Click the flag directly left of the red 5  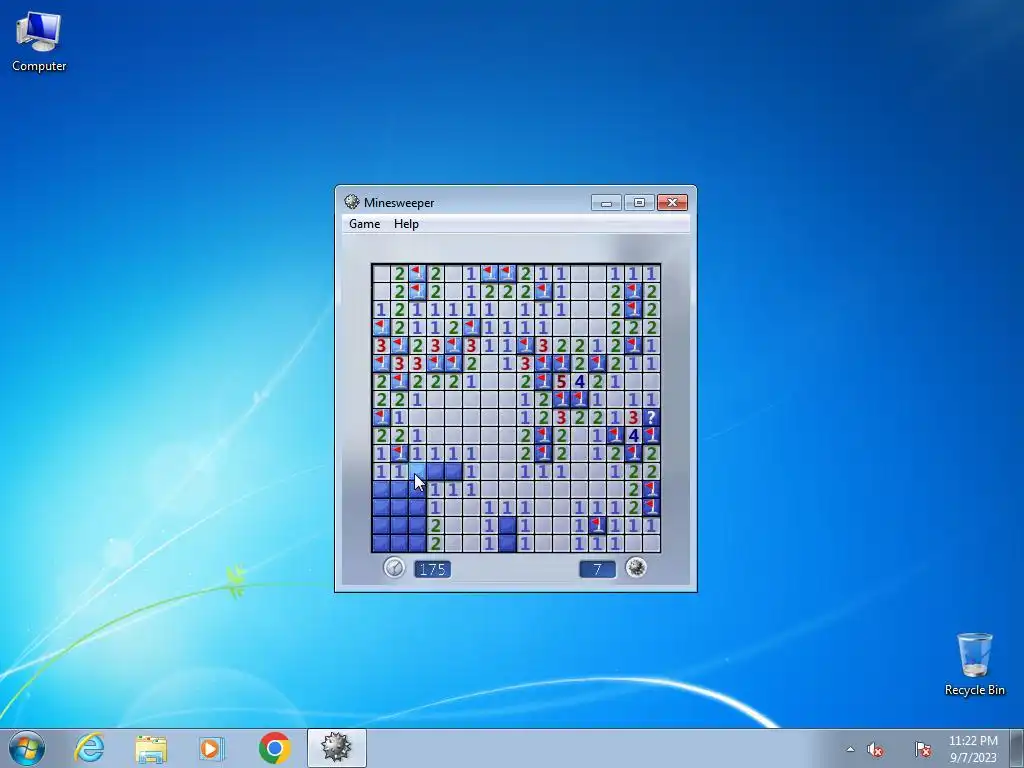coord(543,381)
